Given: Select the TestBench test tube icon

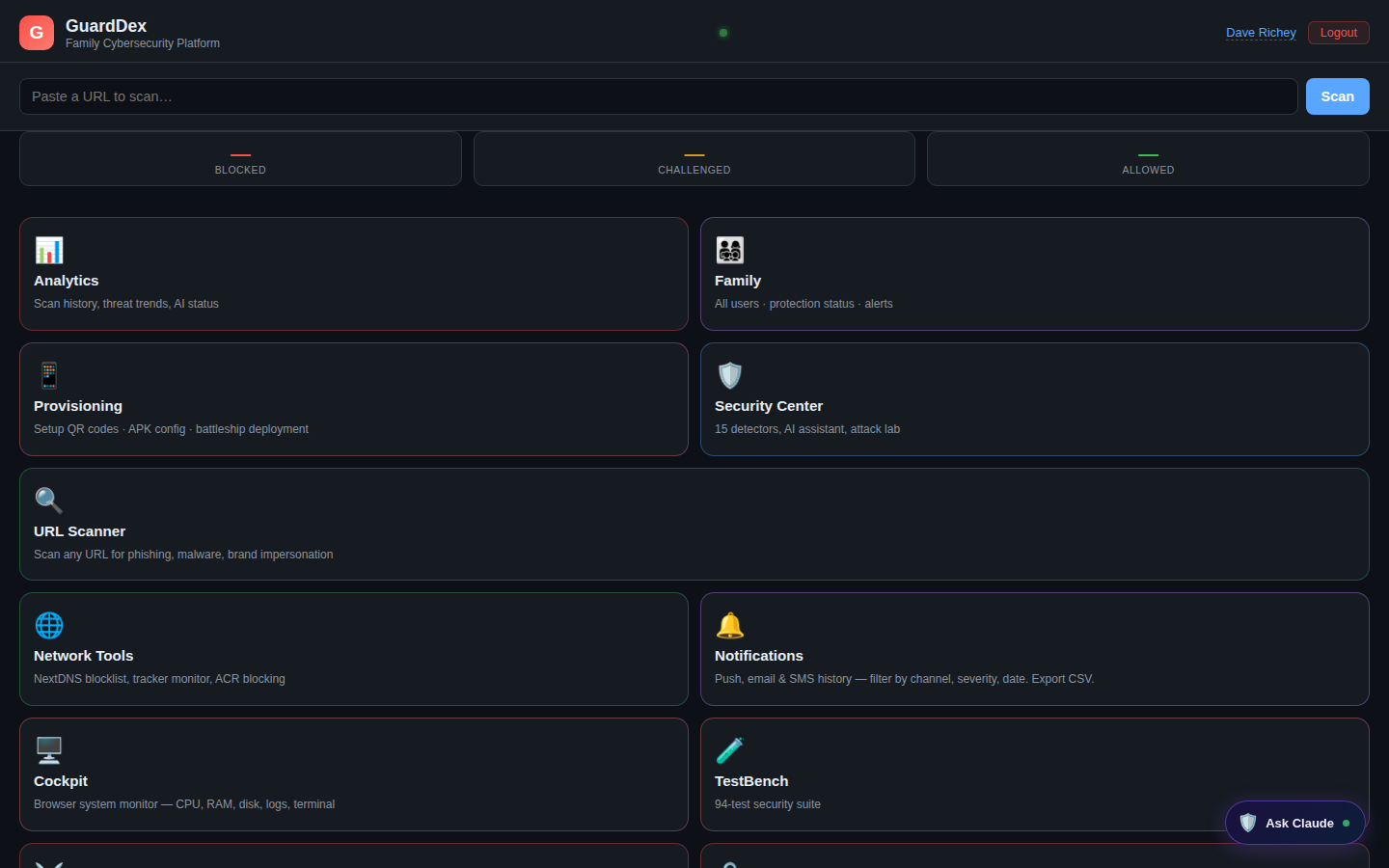Looking at the screenshot, I should [730, 750].
